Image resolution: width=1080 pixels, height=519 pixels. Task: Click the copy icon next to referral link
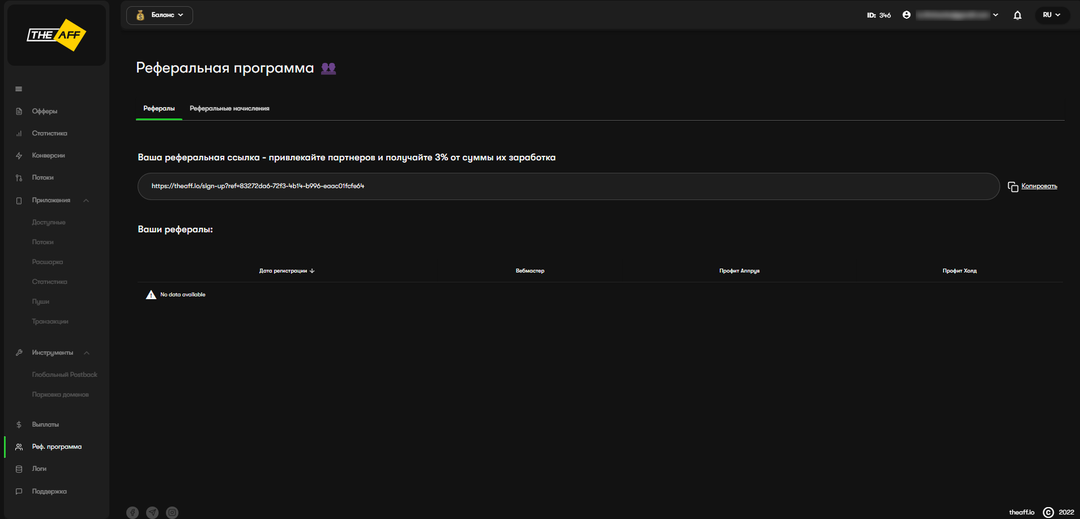tap(1012, 187)
